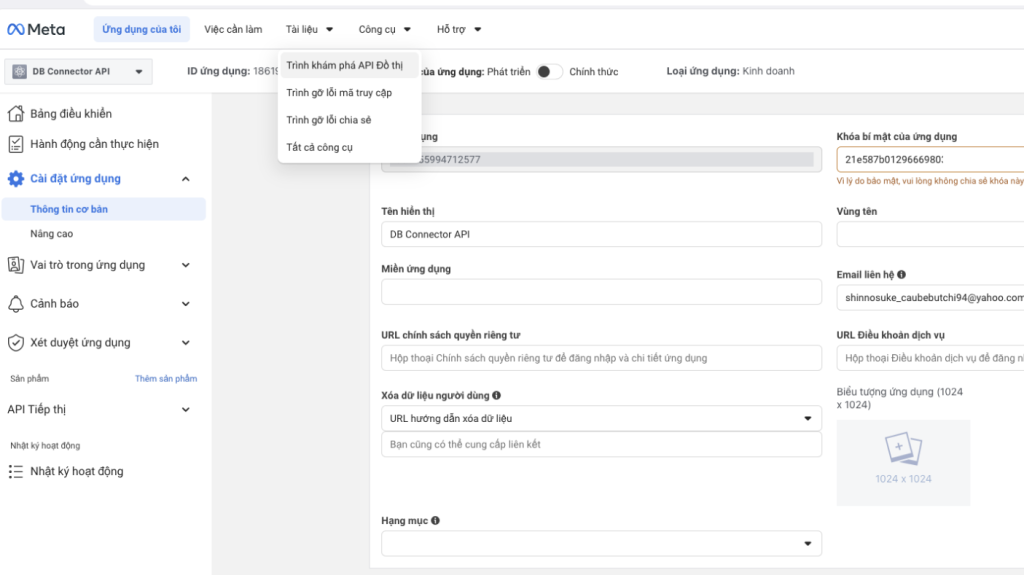Select Trình khám phá API Đồ thị
This screenshot has width=1024, height=575.
pyautogui.click(x=345, y=66)
